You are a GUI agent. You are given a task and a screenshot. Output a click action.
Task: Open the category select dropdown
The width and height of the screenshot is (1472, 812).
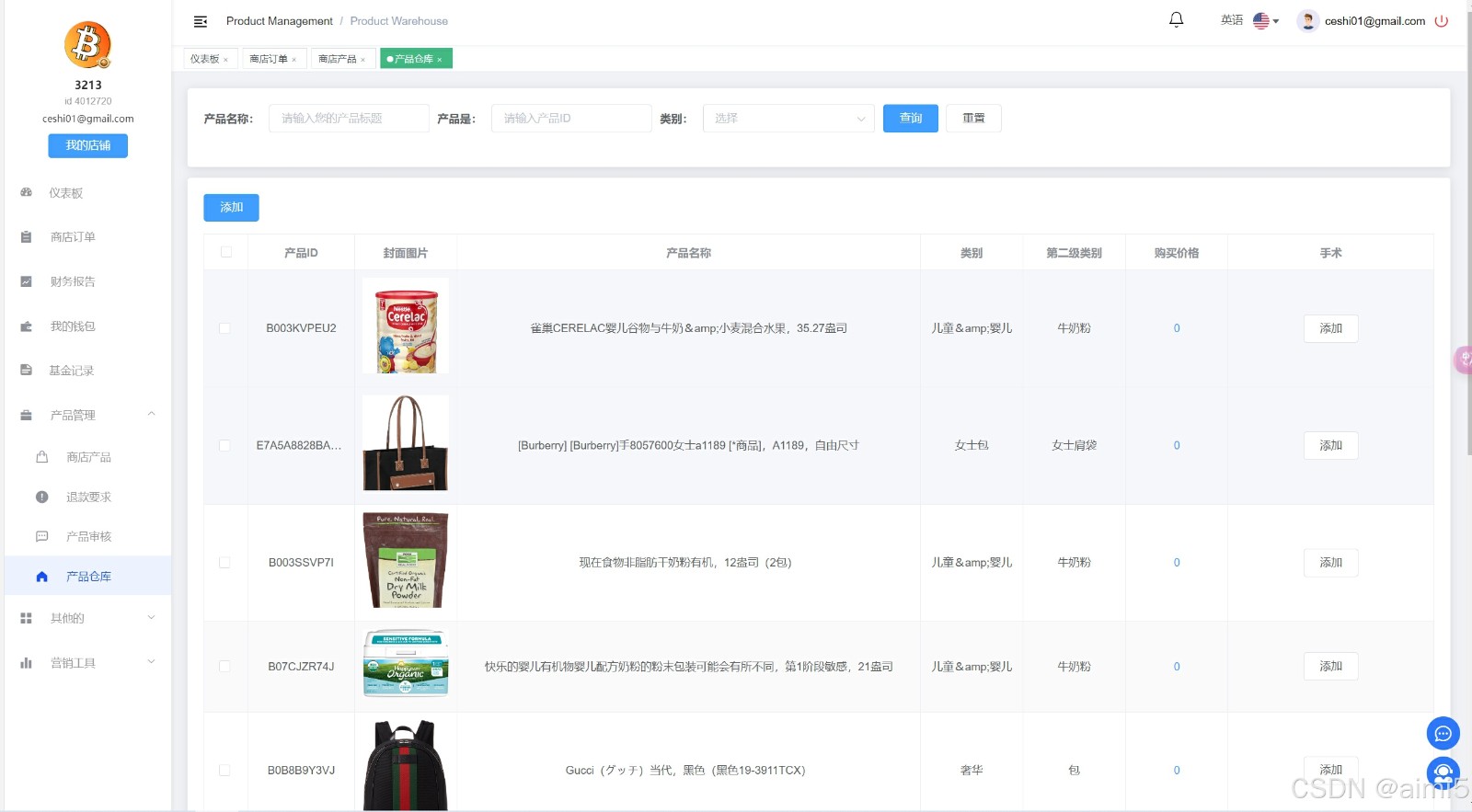click(788, 119)
